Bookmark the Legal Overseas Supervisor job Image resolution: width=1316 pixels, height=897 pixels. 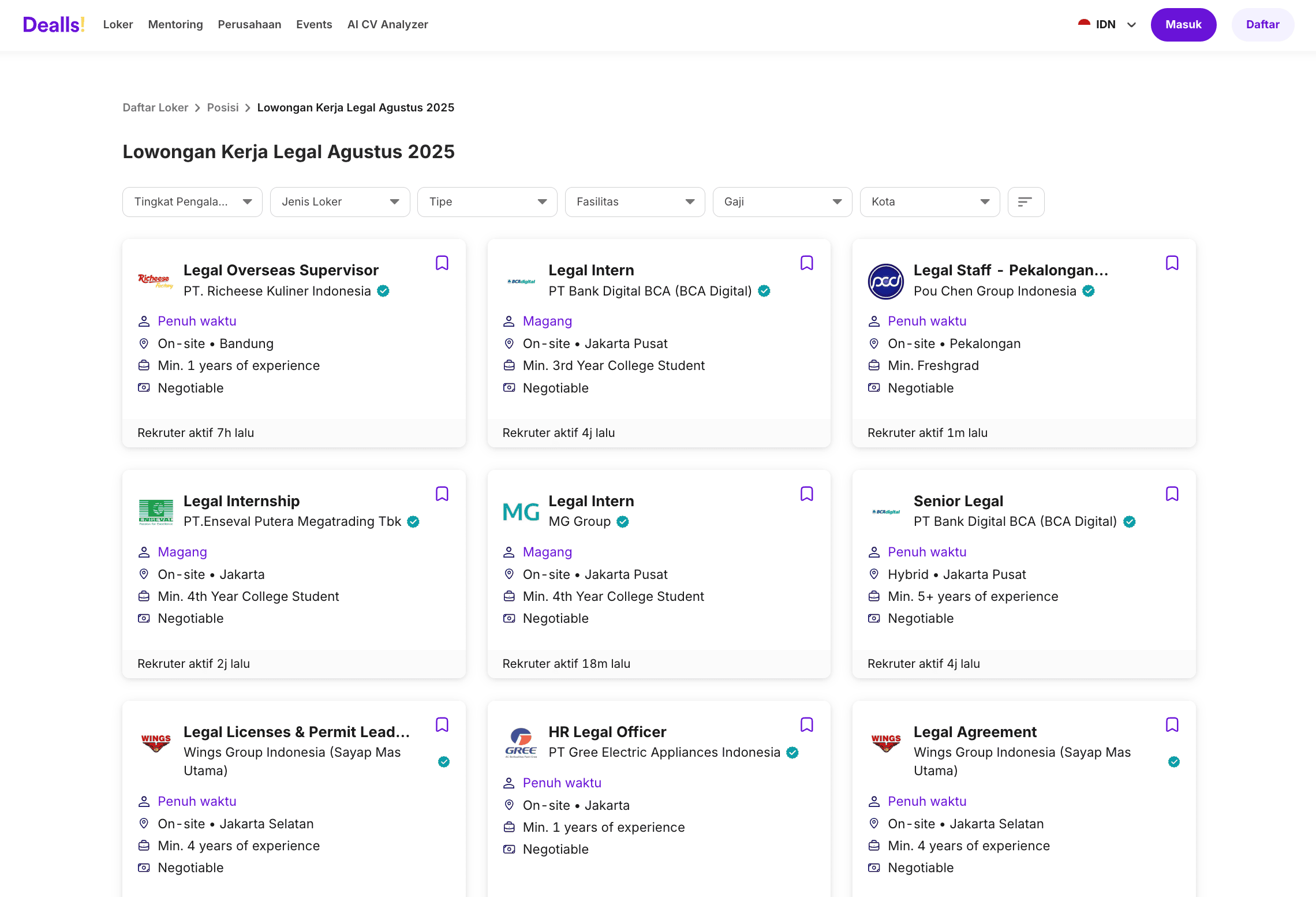click(442, 263)
